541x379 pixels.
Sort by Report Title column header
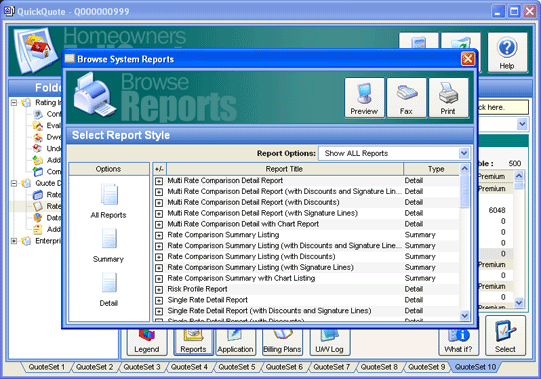coord(285,169)
